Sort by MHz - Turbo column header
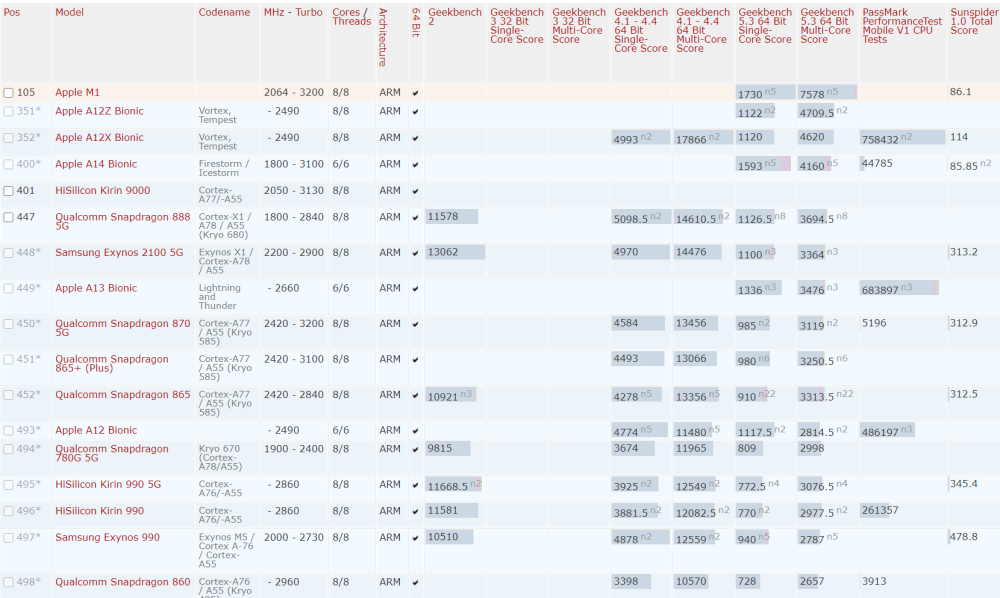This screenshot has width=1000, height=598. pos(293,12)
